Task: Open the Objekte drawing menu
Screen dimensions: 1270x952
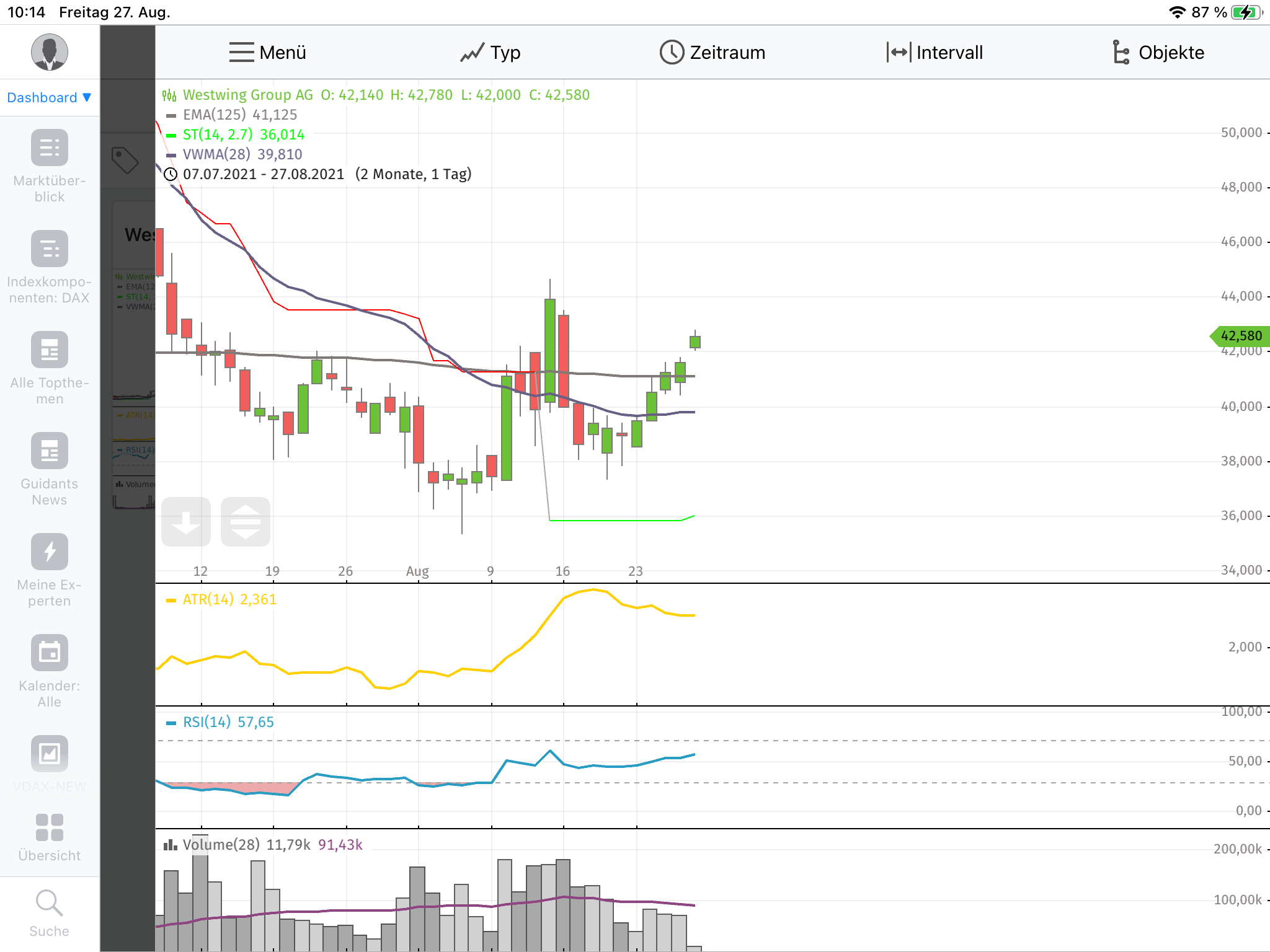Action: point(1158,53)
